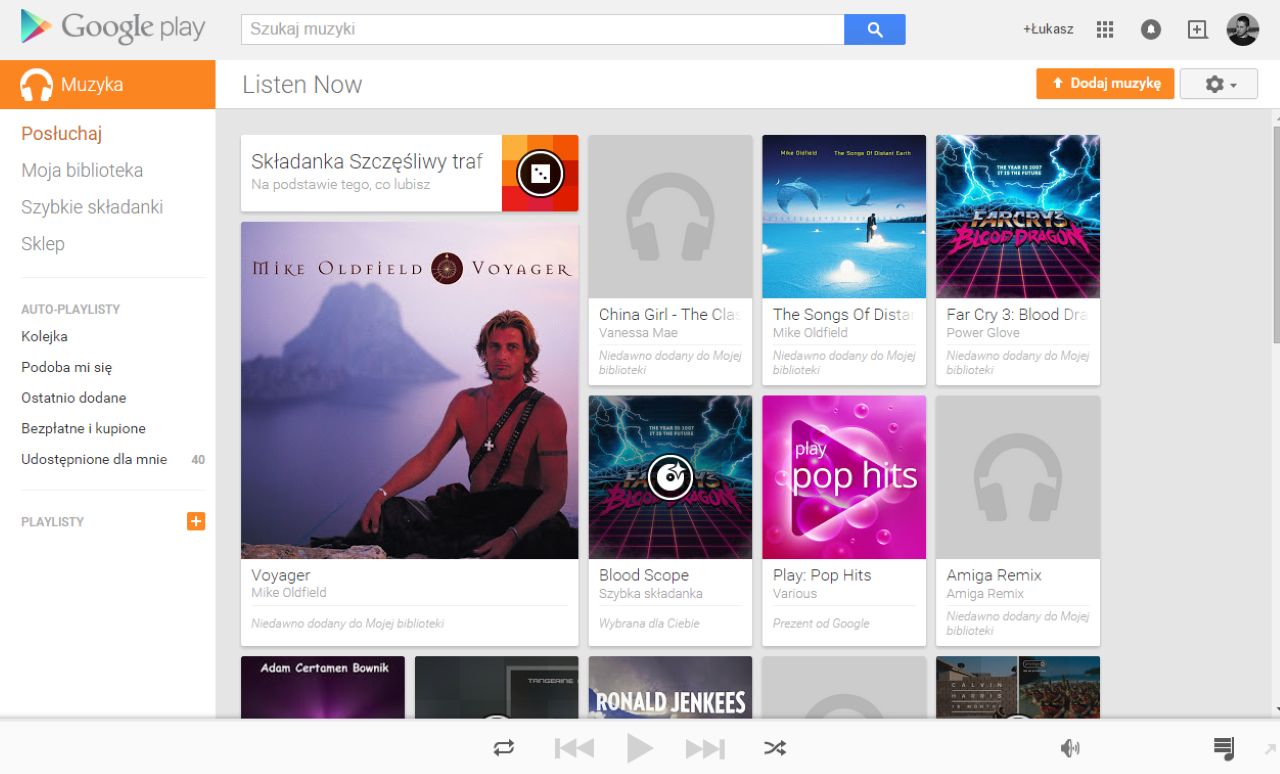
Task: Click Power Glove artist name
Action: click(983, 333)
